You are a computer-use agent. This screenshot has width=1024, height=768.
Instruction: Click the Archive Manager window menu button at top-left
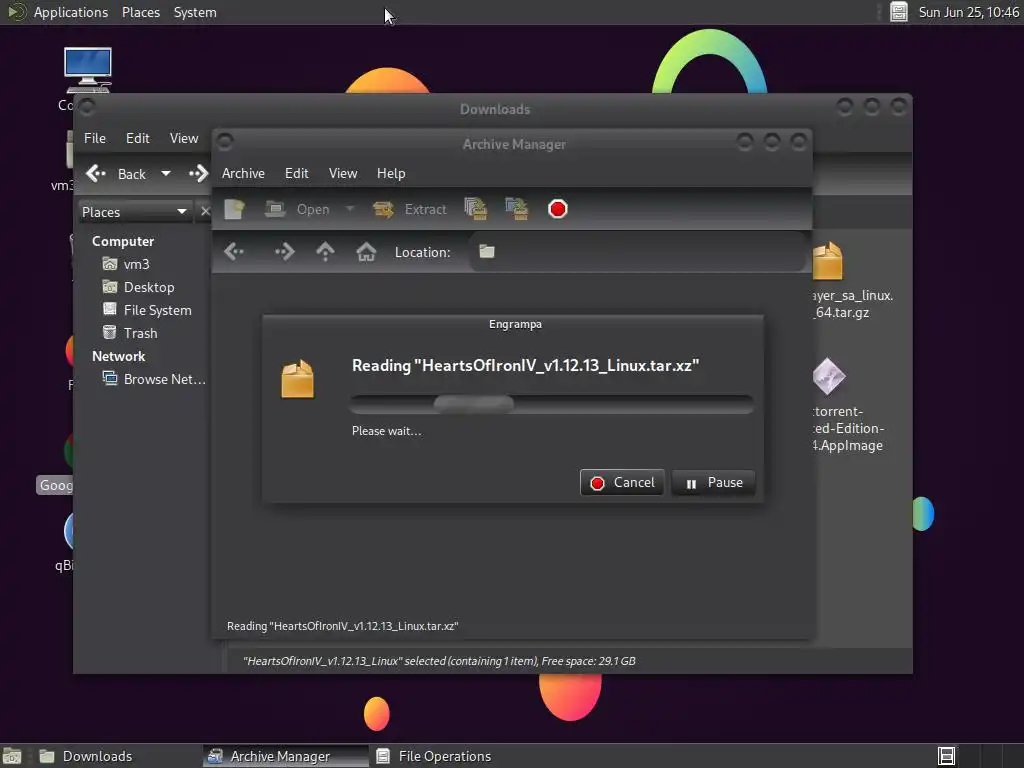coord(225,141)
